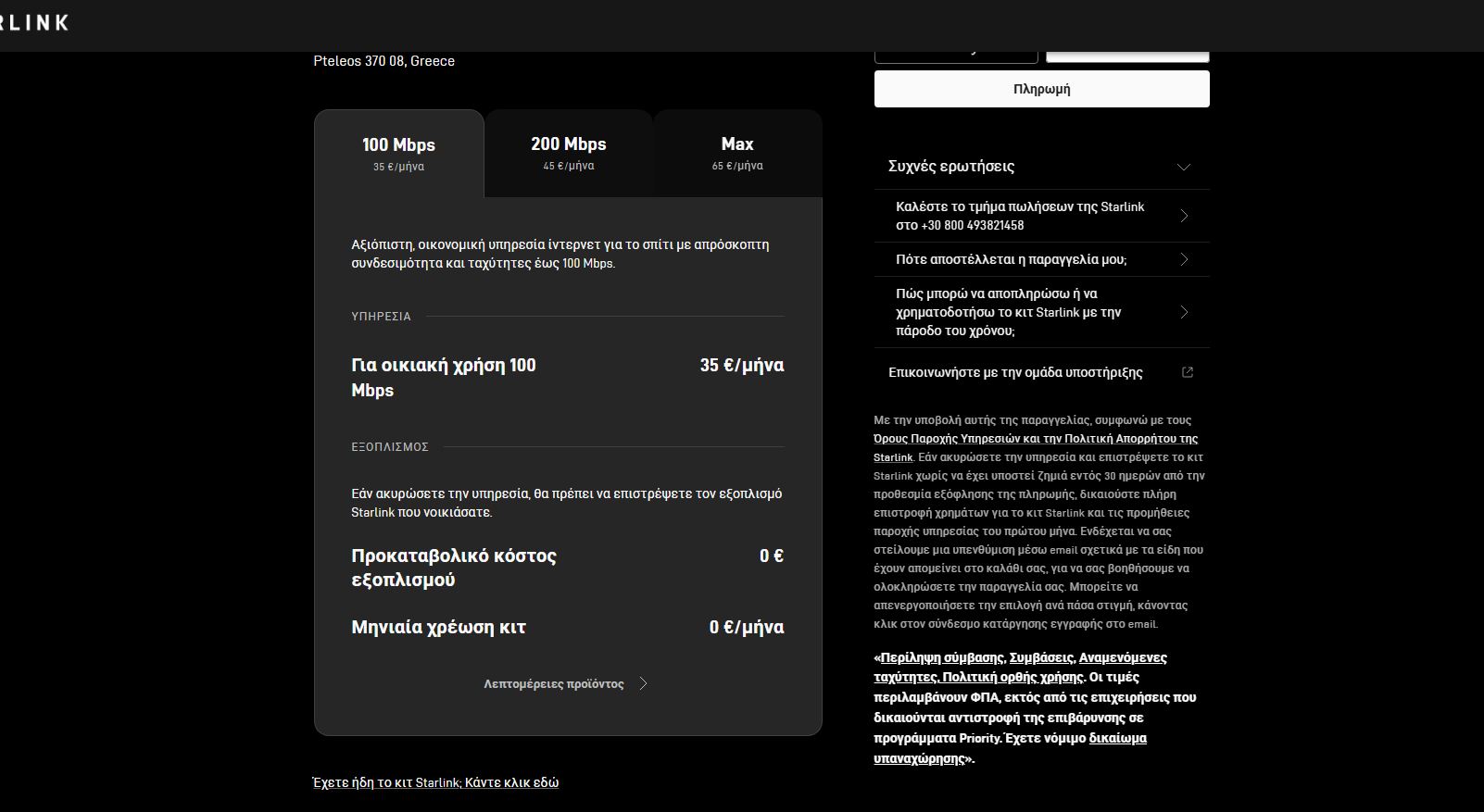Image resolution: width=1484 pixels, height=812 pixels.
Task: Collapse the Συχνές ερωτήσεις section chevron
Action: (x=1184, y=167)
